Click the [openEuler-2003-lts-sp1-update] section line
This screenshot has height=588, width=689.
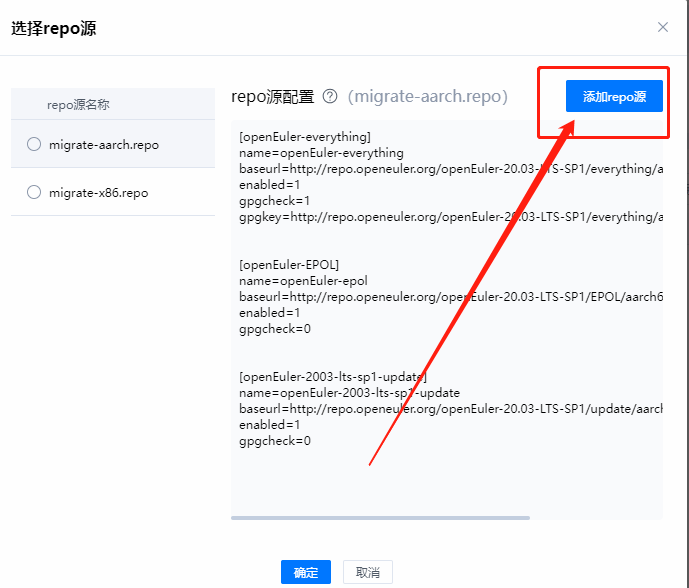click(333, 377)
